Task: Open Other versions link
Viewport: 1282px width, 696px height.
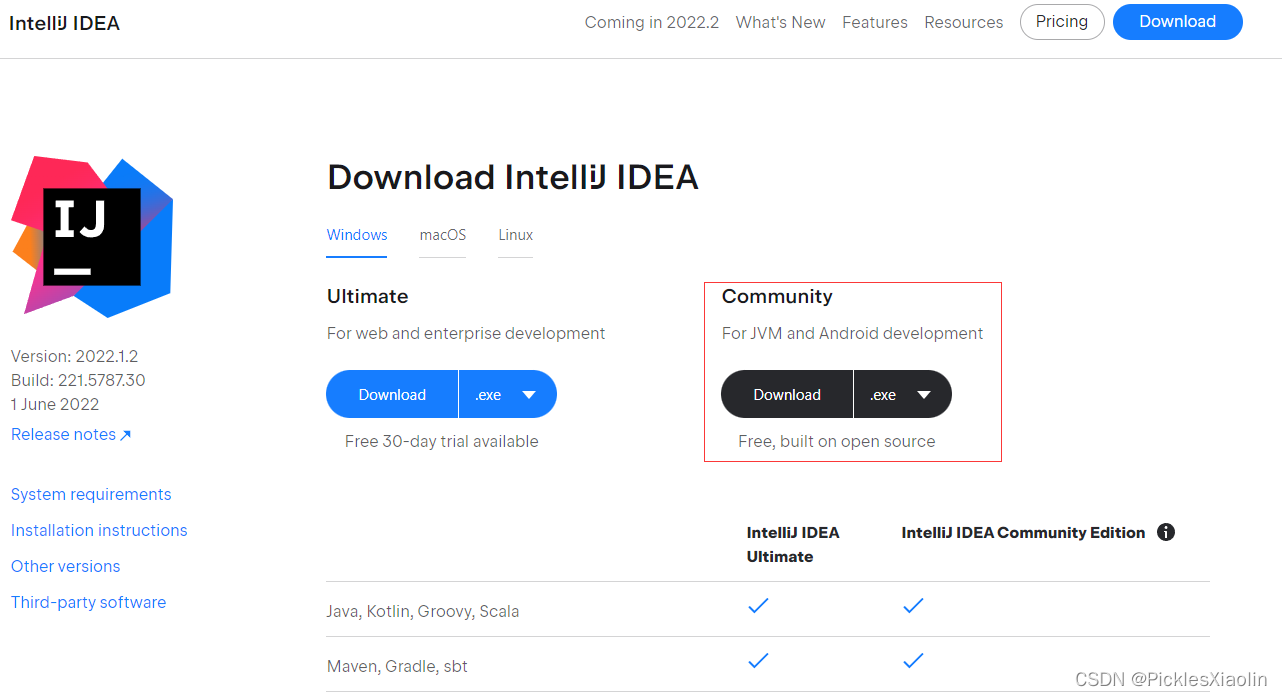Action: 65,566
